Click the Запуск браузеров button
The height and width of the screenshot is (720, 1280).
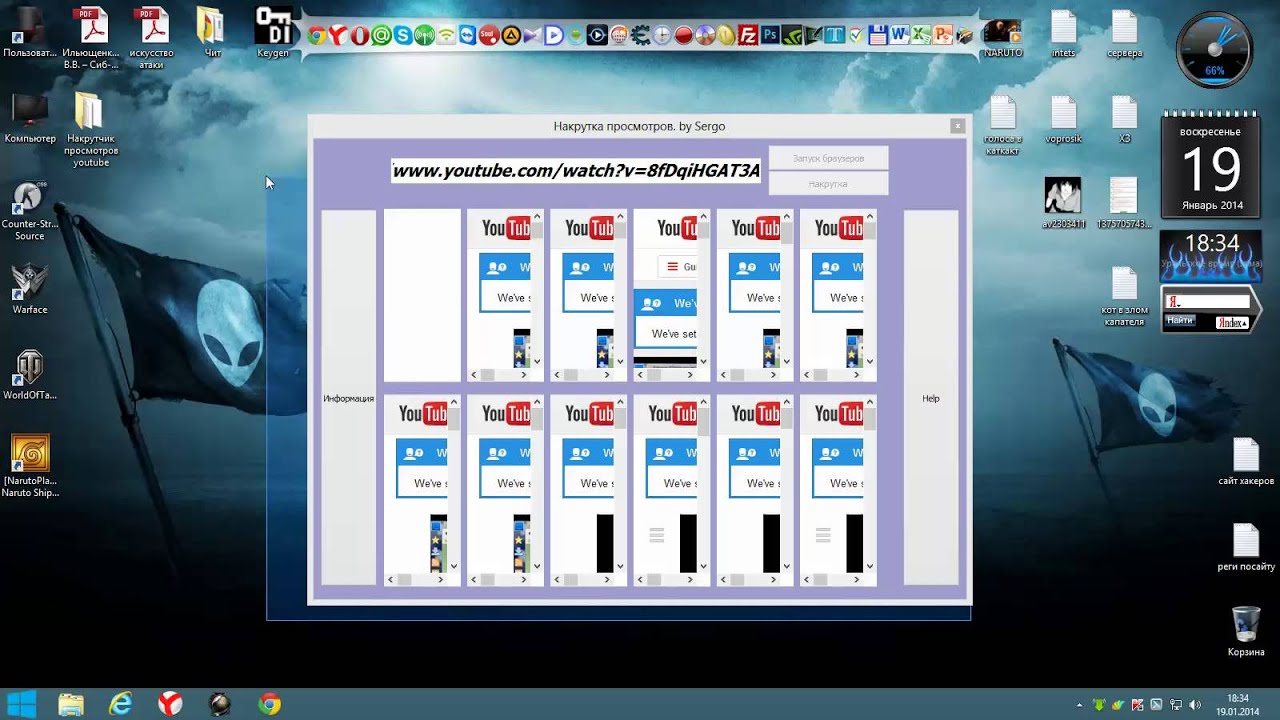pyautogui.click(x=828, y=158)
